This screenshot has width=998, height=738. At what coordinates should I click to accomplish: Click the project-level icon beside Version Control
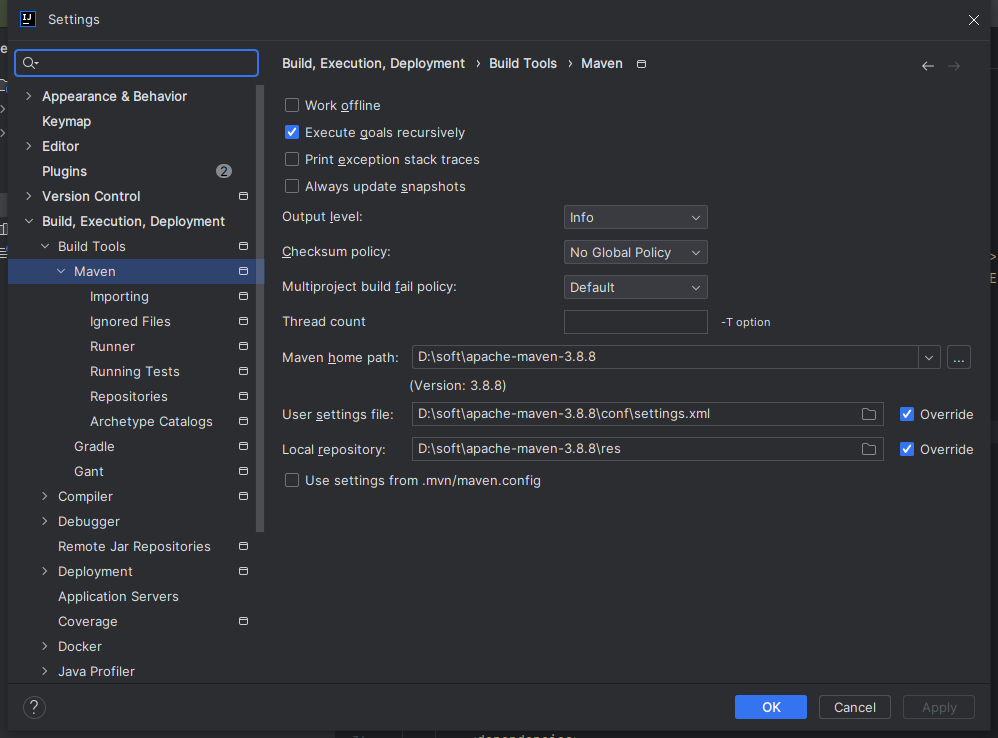click(243, 196)
